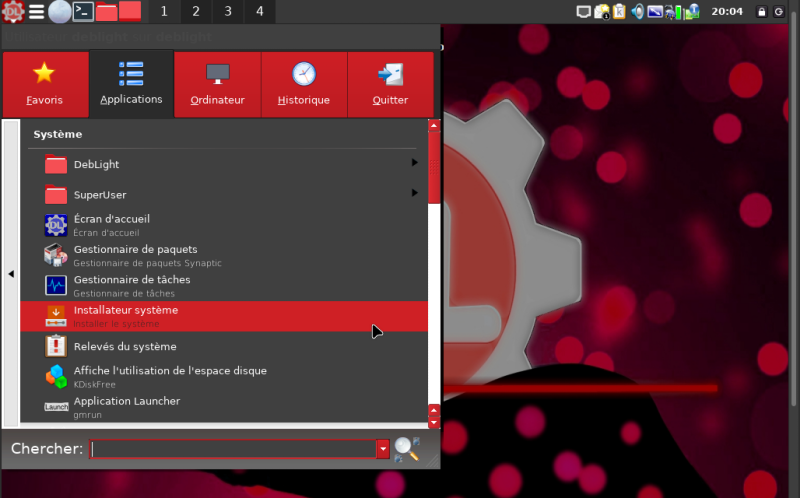Viewport: 800px width, 498px height.
Task: Click the lock screen icon
Action: (x=762, y=12)
